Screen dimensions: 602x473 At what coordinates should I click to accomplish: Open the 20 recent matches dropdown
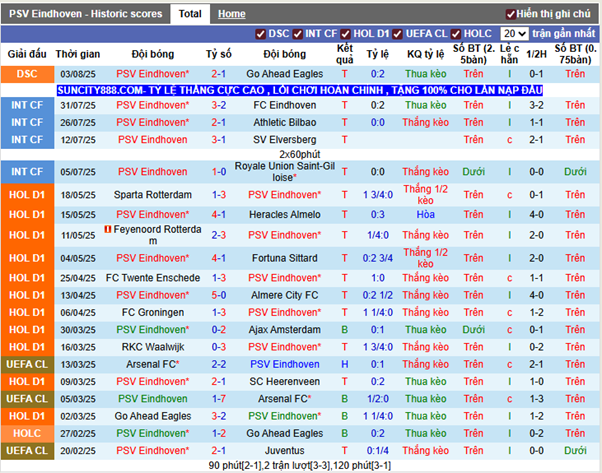pos(514,34)
